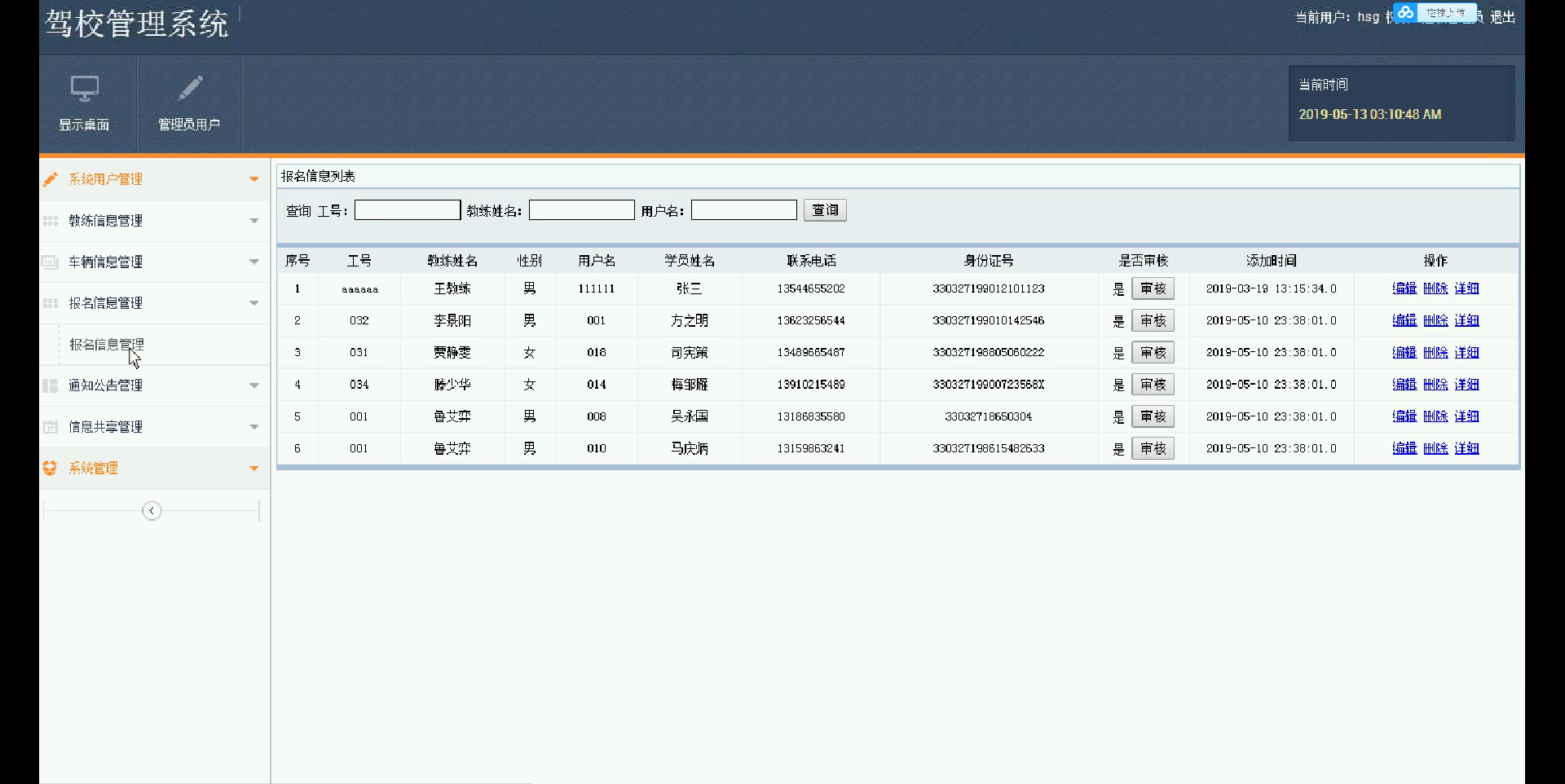Click 删除 link in 方之明's row

(x=1435, y=320)
